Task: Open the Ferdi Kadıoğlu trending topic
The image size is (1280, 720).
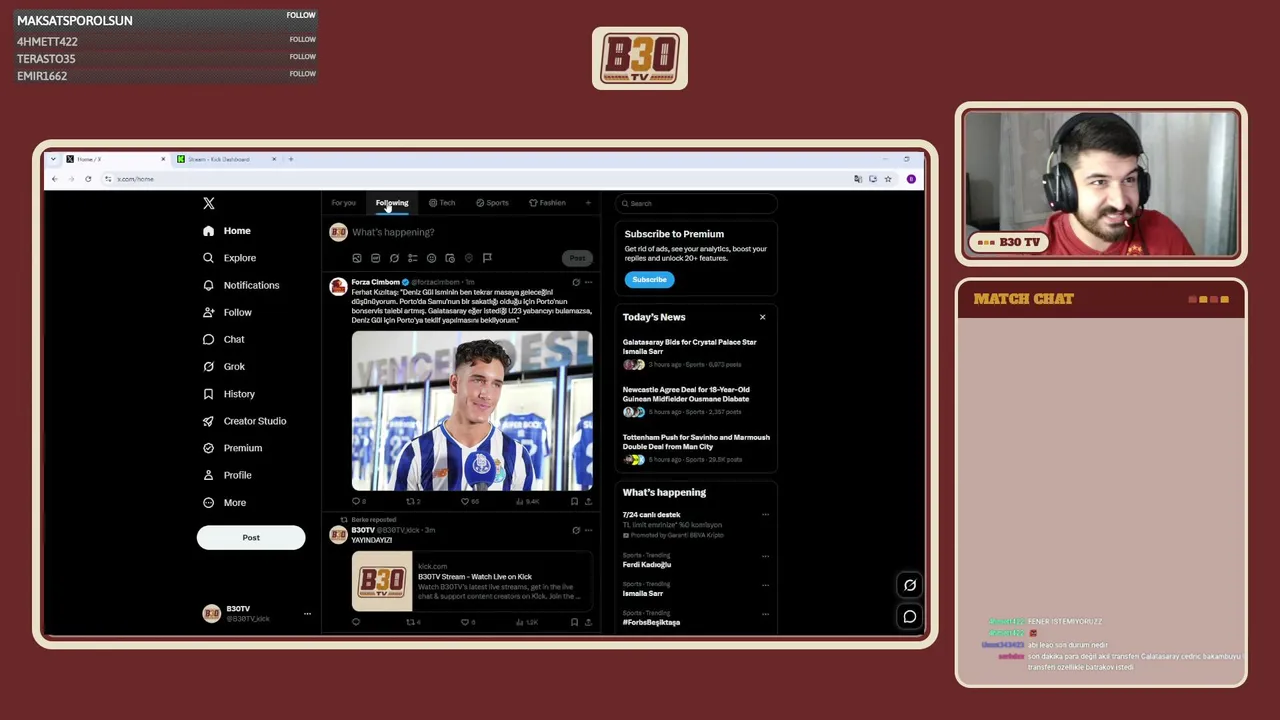Action: tap(647, 565)
